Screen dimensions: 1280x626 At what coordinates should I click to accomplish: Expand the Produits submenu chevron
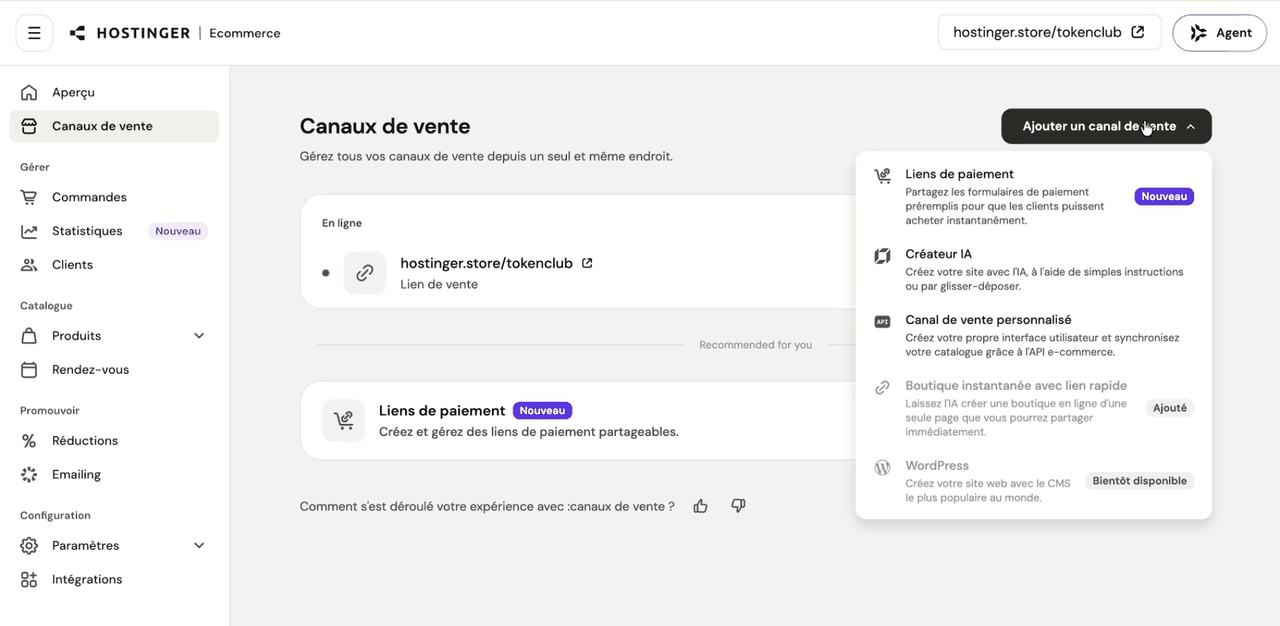pyautogui.click(x=199, y=336)
